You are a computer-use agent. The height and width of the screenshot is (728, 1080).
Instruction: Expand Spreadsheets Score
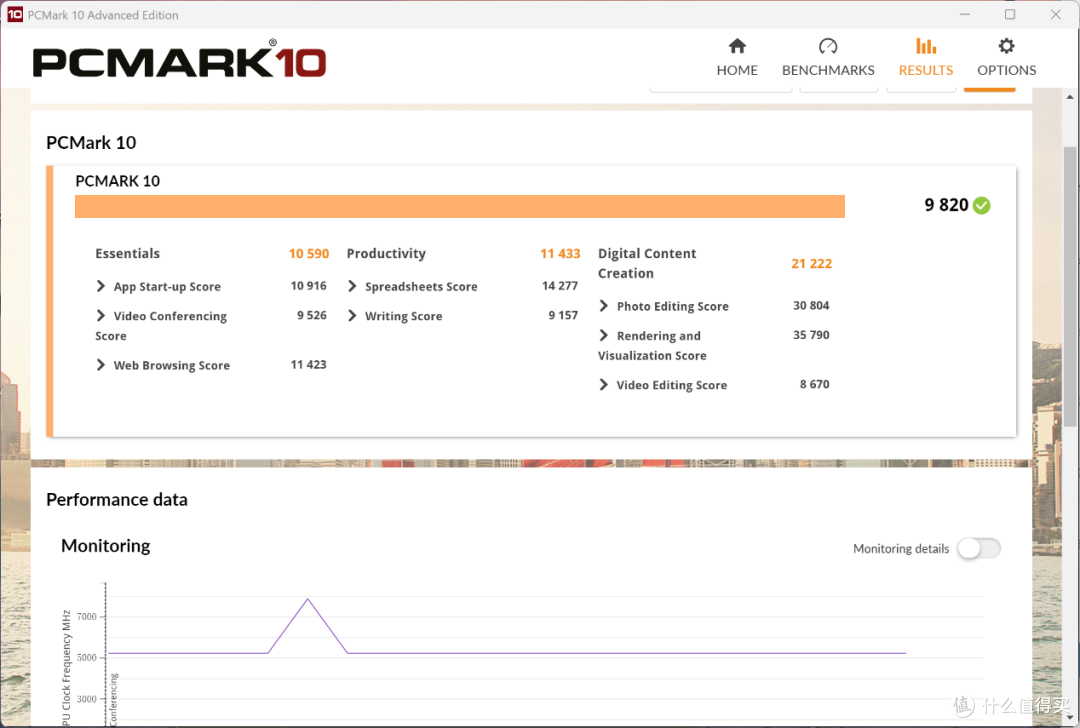tap(352, 286)
